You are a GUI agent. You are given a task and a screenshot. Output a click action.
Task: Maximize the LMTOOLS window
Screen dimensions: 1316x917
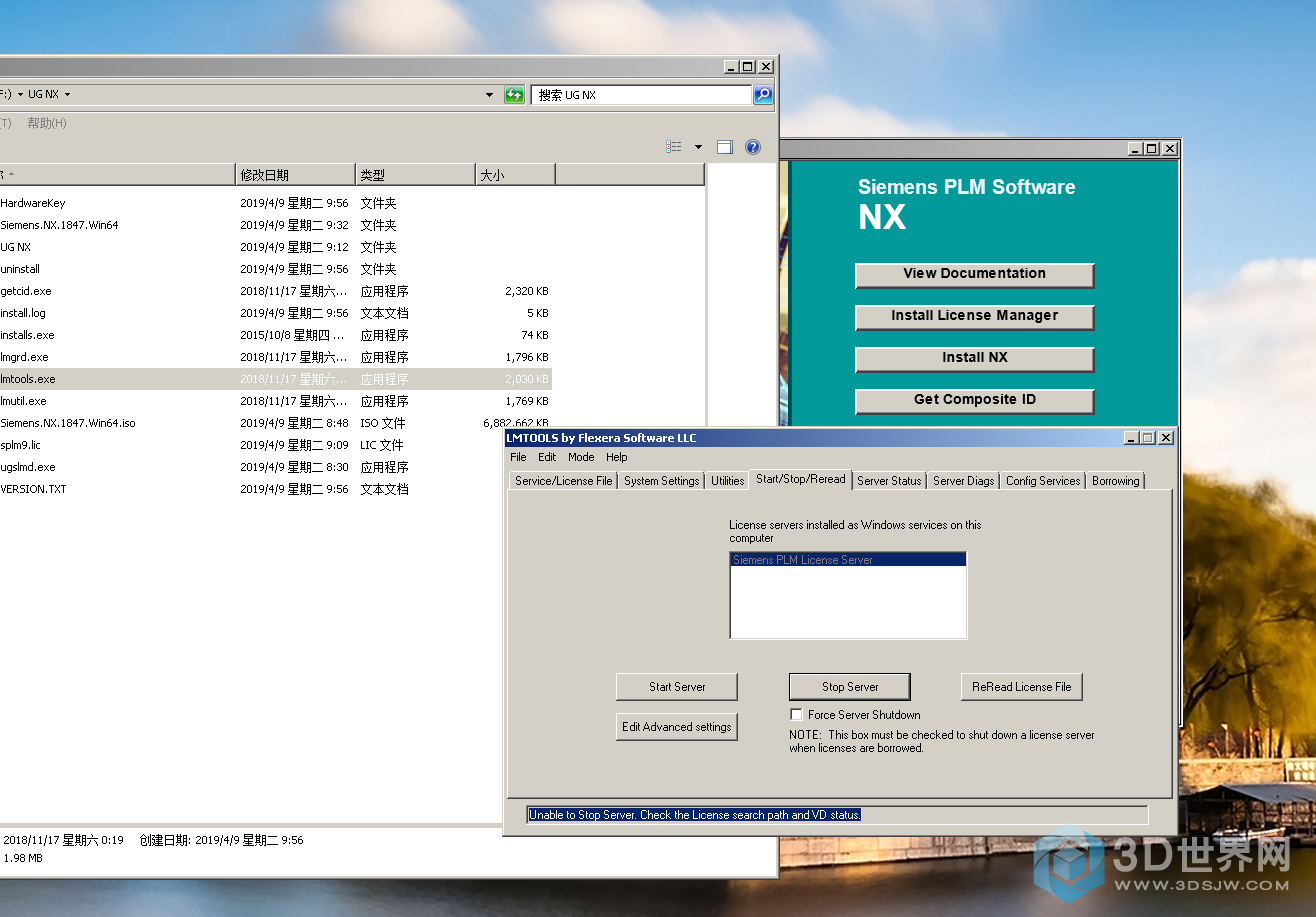pyautogui.click(x=1148, y=438)
